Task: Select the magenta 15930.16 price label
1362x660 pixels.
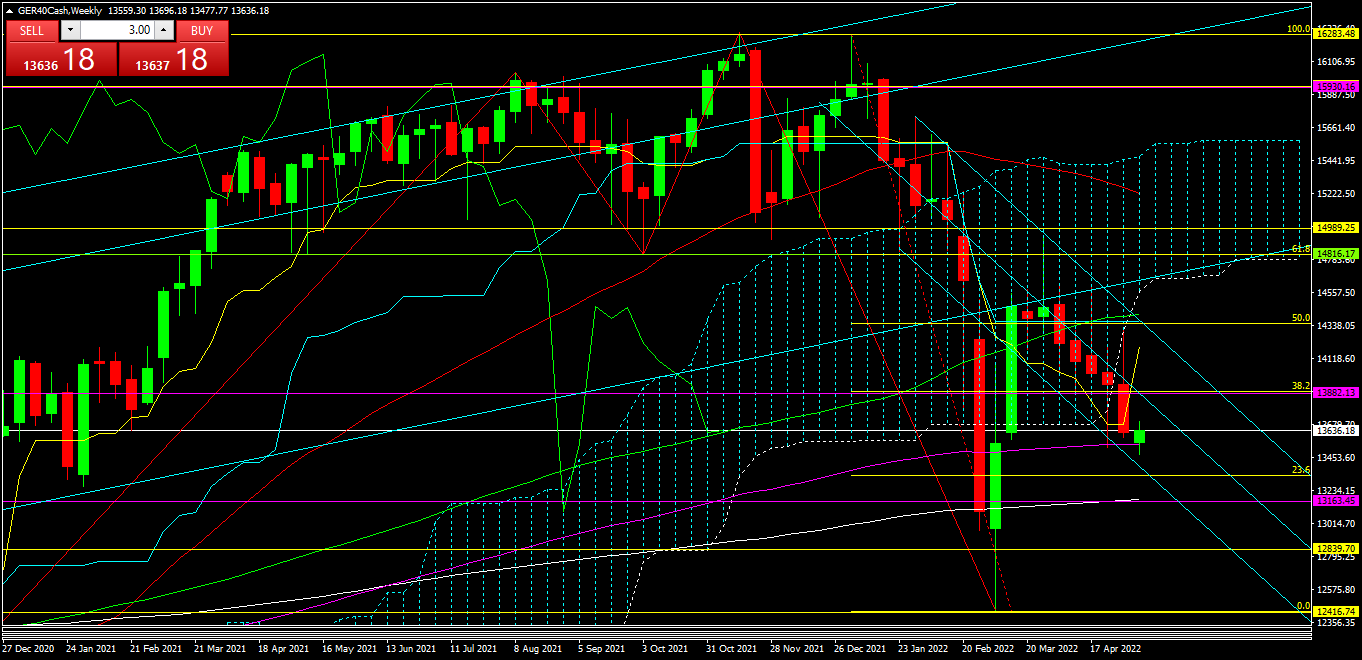Action: coord(1337,87)
